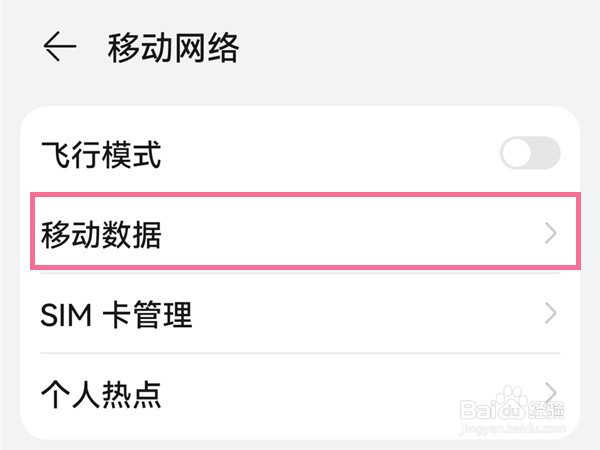
Task: Expand the 个人热点 chevron arrow
Action: (550, 392)
